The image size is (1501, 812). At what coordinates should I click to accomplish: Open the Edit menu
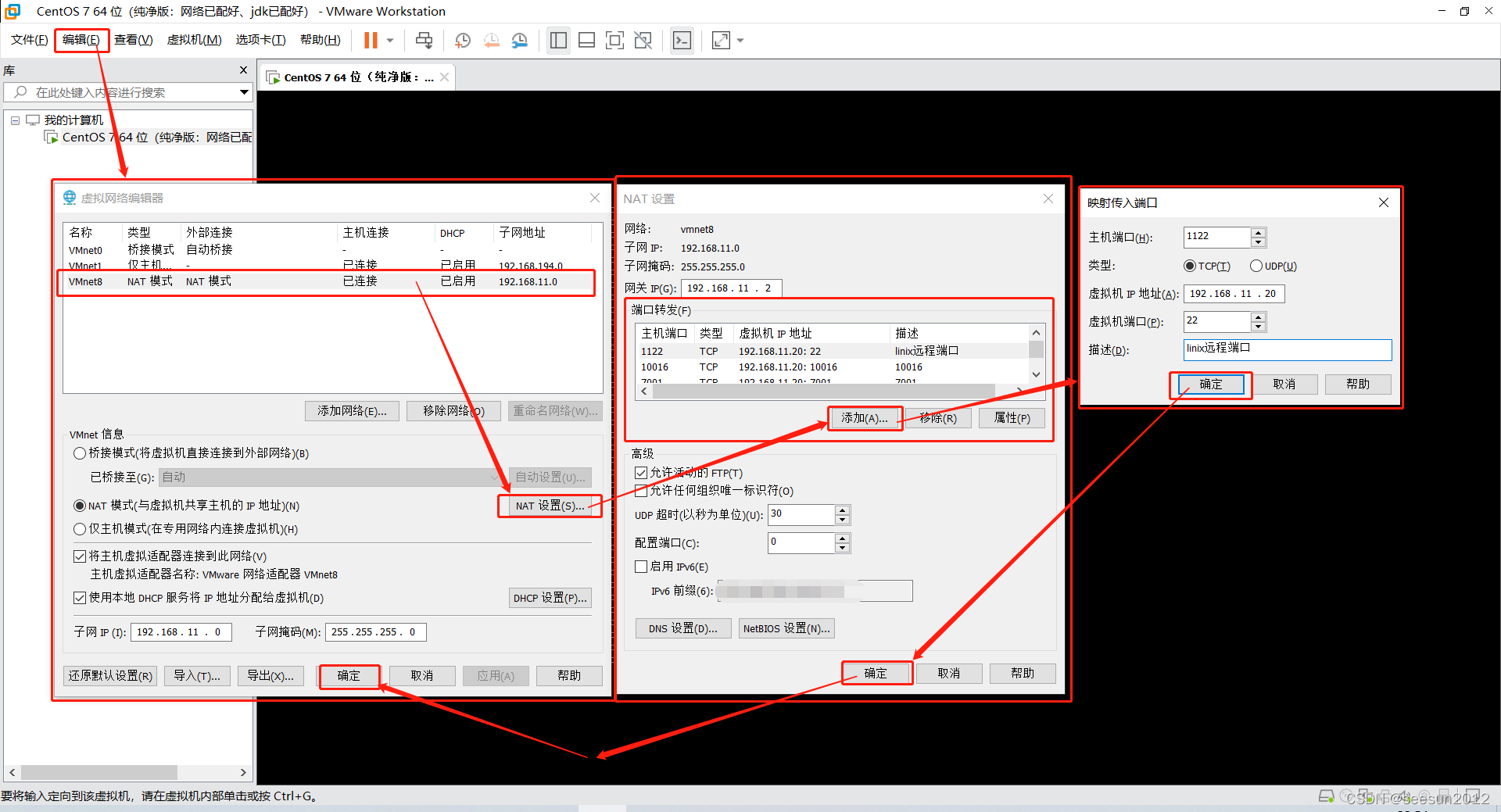pos(81,40)
